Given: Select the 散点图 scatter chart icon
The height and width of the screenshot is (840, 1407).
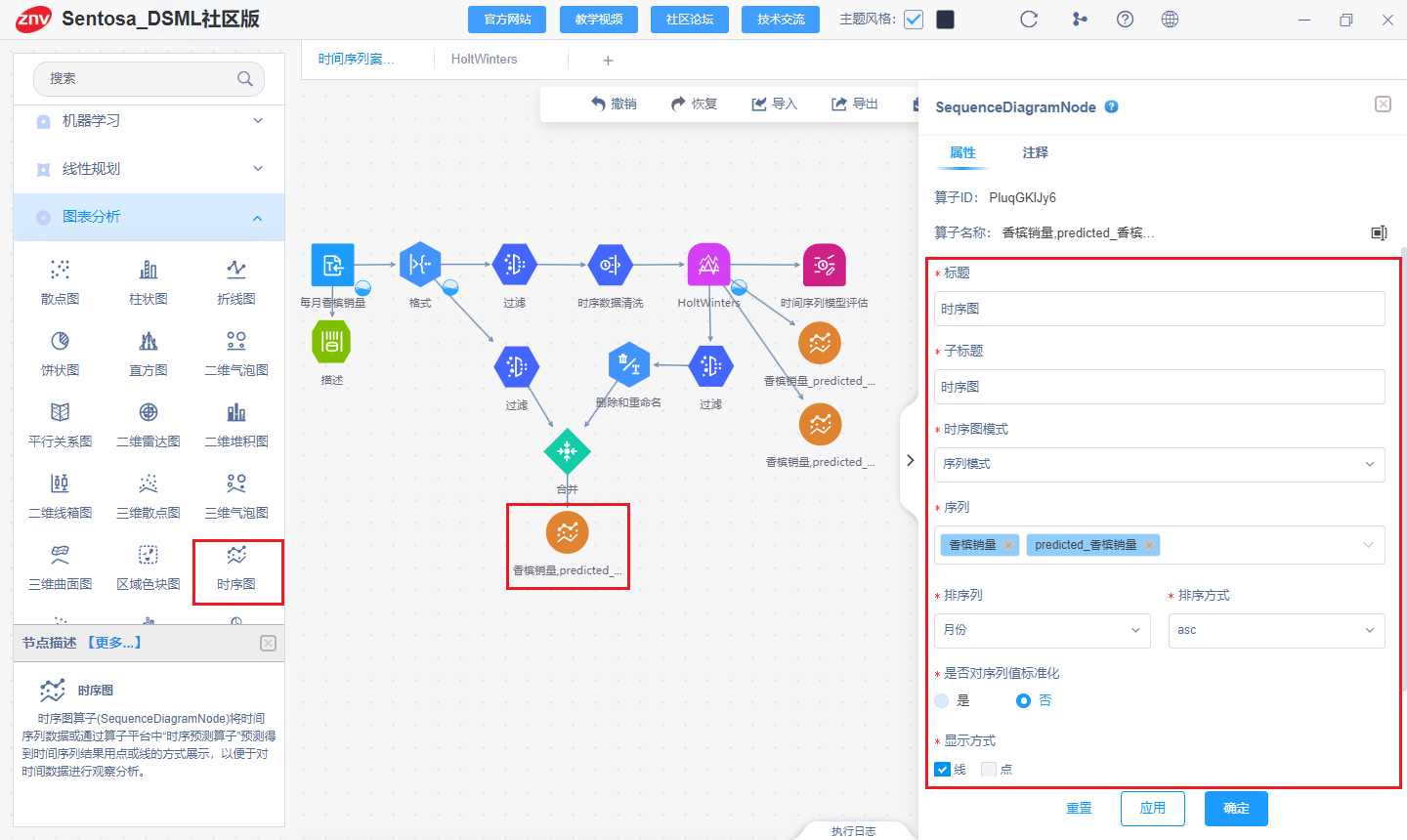Looking at the screenshot, I should tap(61, 270).
